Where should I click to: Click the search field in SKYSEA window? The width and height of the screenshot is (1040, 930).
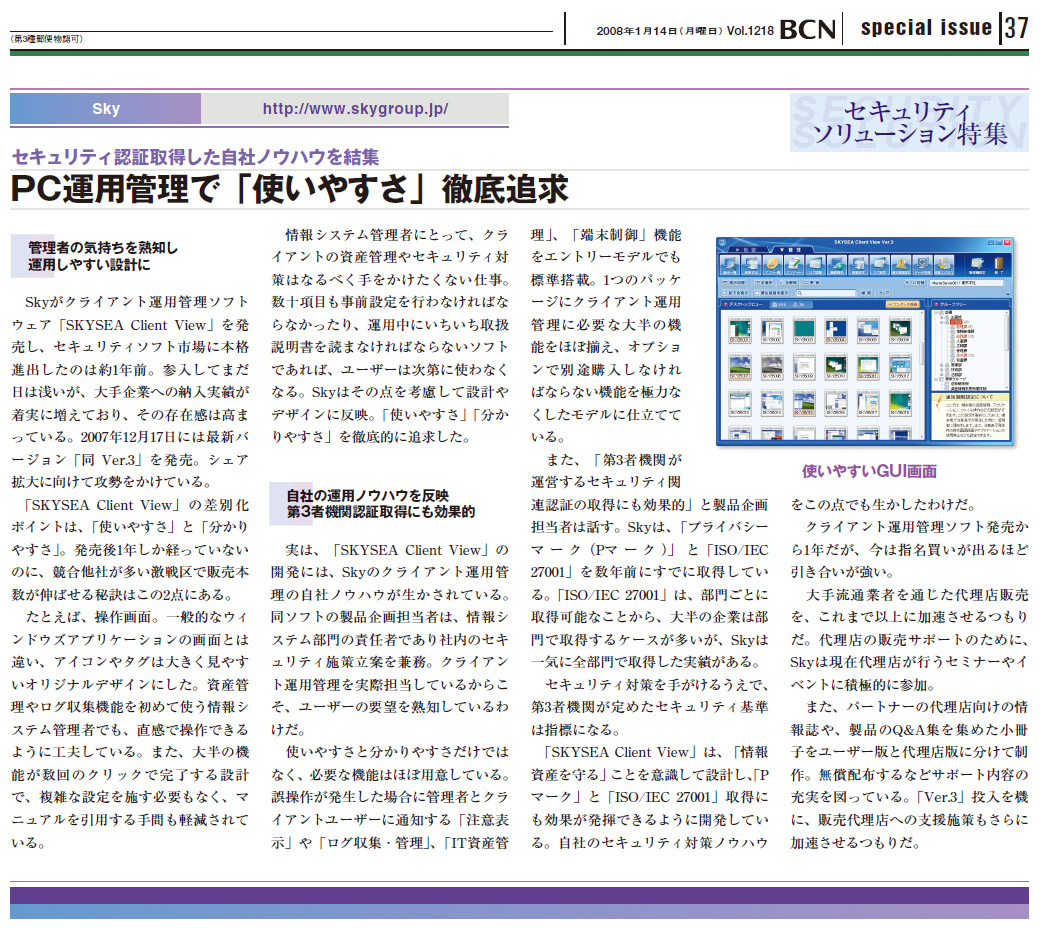[826, 293]
